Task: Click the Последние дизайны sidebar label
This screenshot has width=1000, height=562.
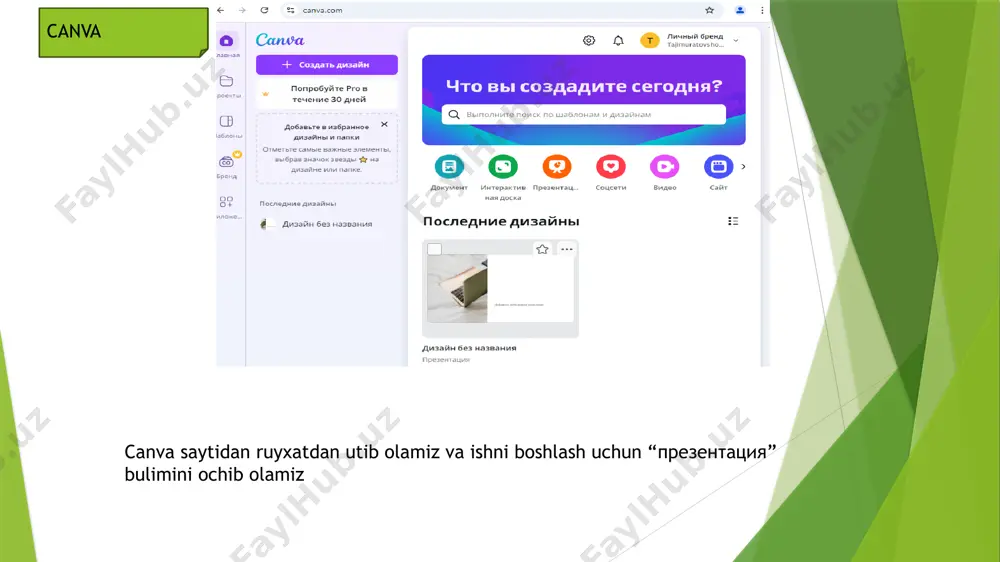Action: coord(298,203)
